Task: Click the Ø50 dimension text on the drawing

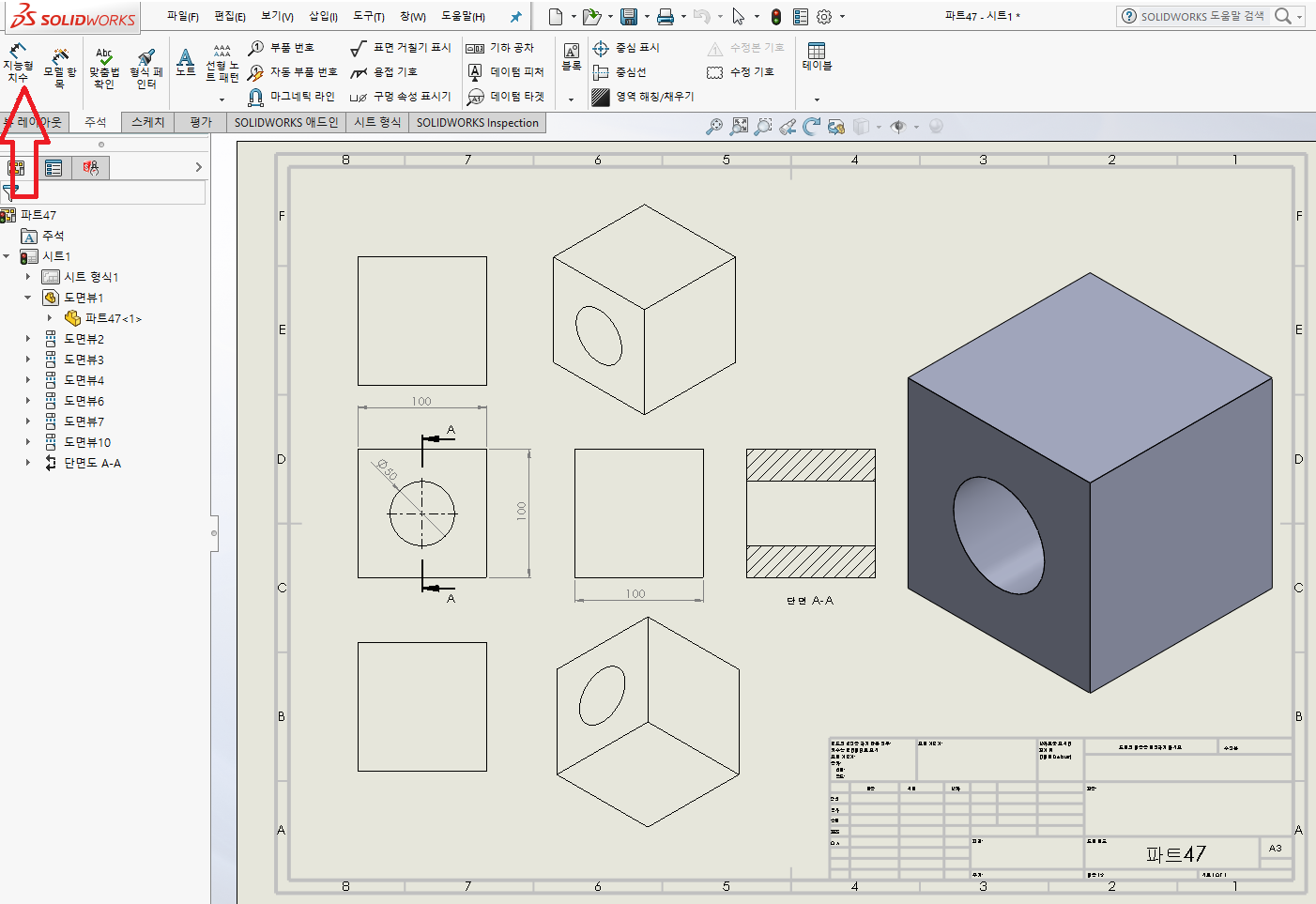Action: pyautogui.click(x=387, y=468)
